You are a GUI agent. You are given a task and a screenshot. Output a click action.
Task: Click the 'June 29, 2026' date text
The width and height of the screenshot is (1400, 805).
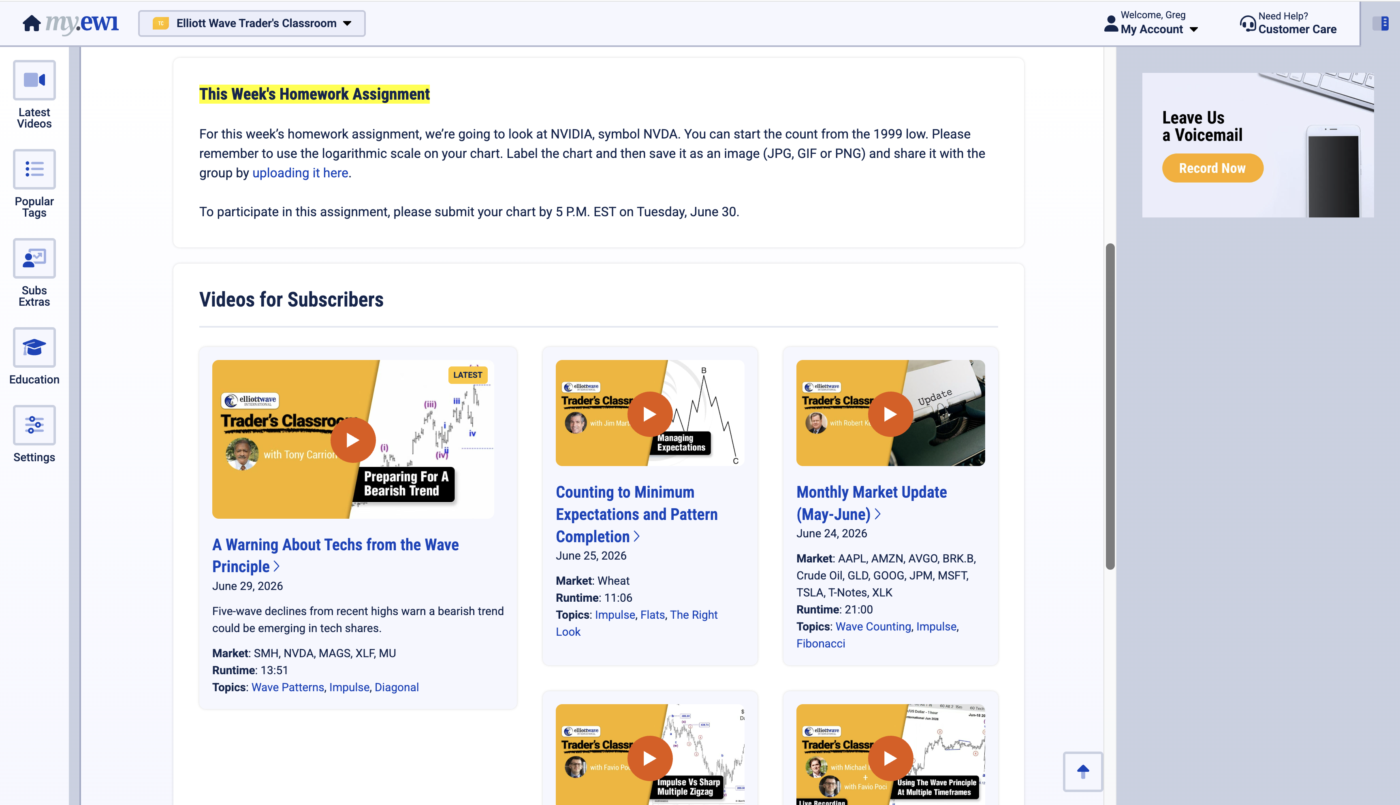tap(247, 587)
